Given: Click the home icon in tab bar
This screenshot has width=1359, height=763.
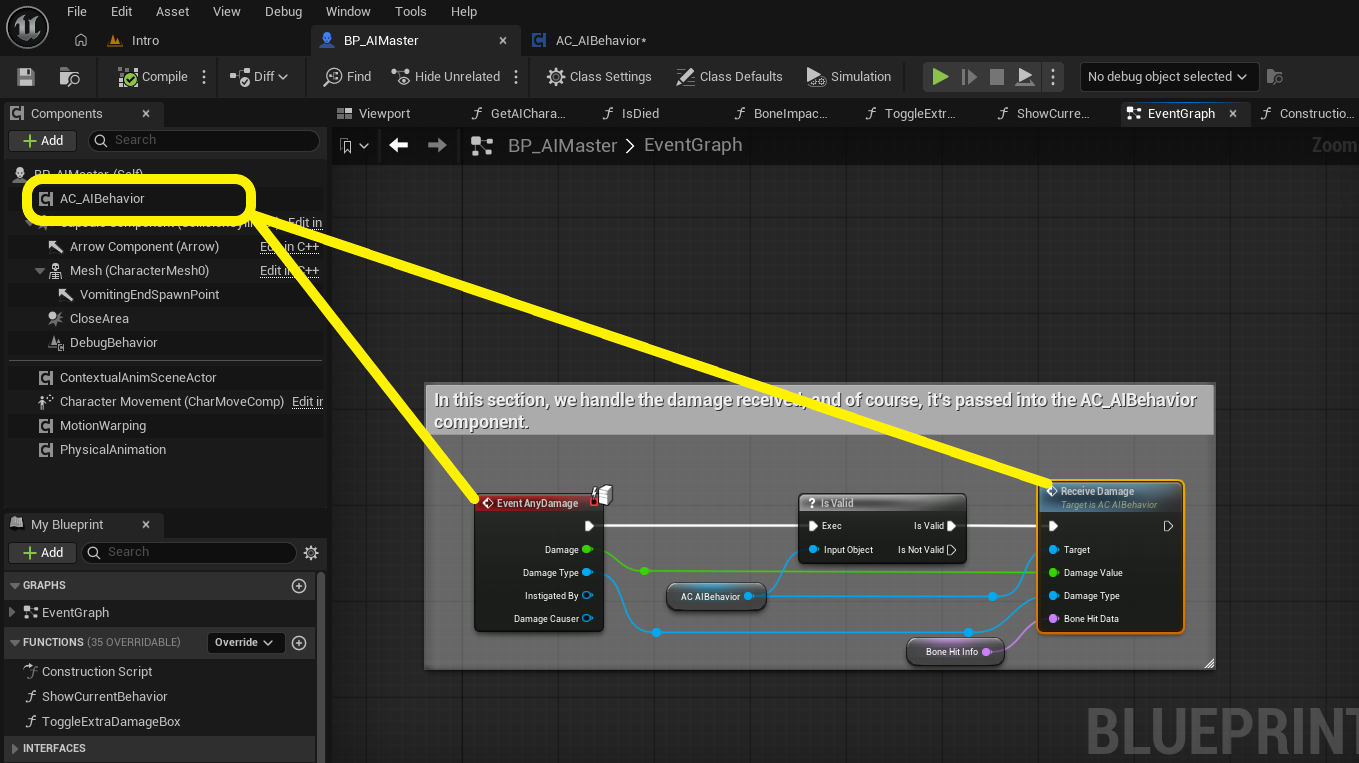Looking at the screenshot, I should click(81, 41).
